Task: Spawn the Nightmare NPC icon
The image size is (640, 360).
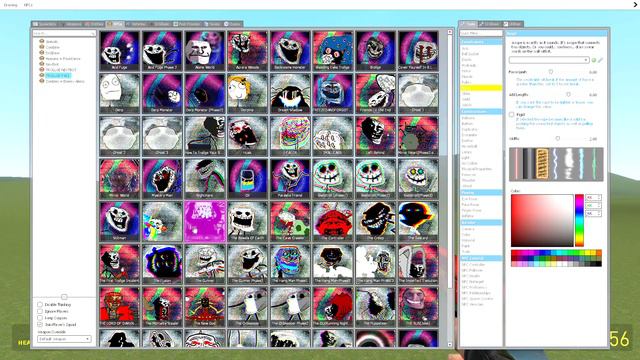Action: point(204,178)
